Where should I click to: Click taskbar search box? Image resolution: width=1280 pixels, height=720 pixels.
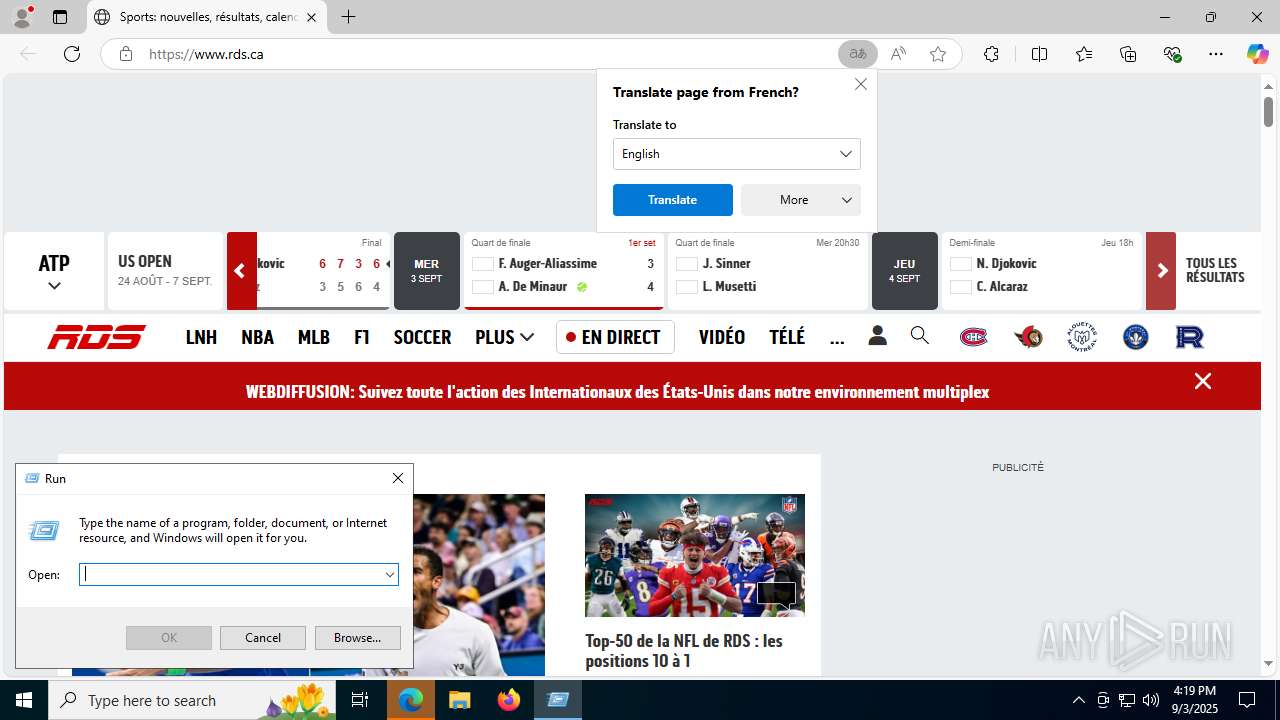click(194, 700)
